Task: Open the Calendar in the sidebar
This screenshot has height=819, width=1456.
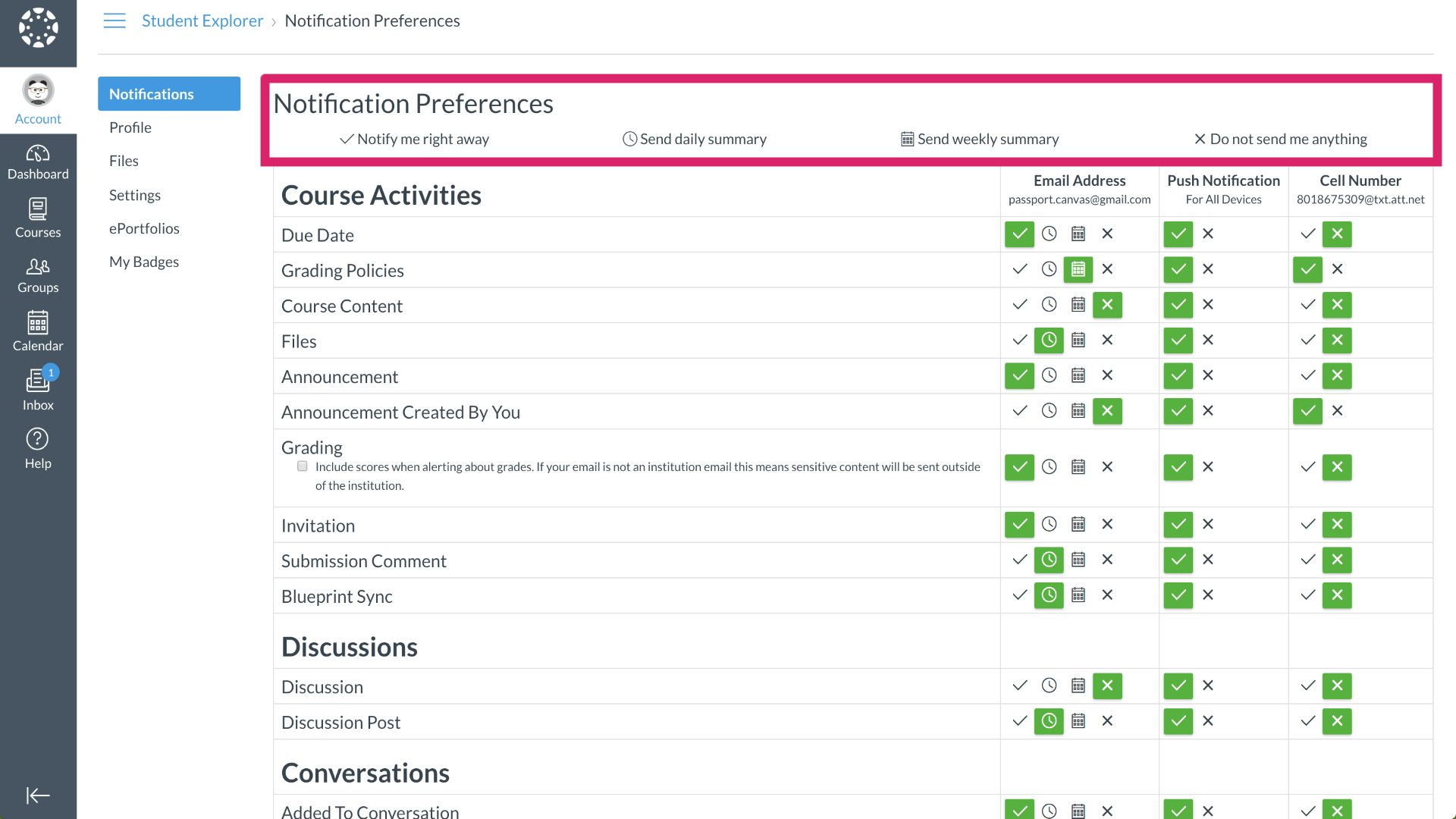Action: click(x=38, y=331)
